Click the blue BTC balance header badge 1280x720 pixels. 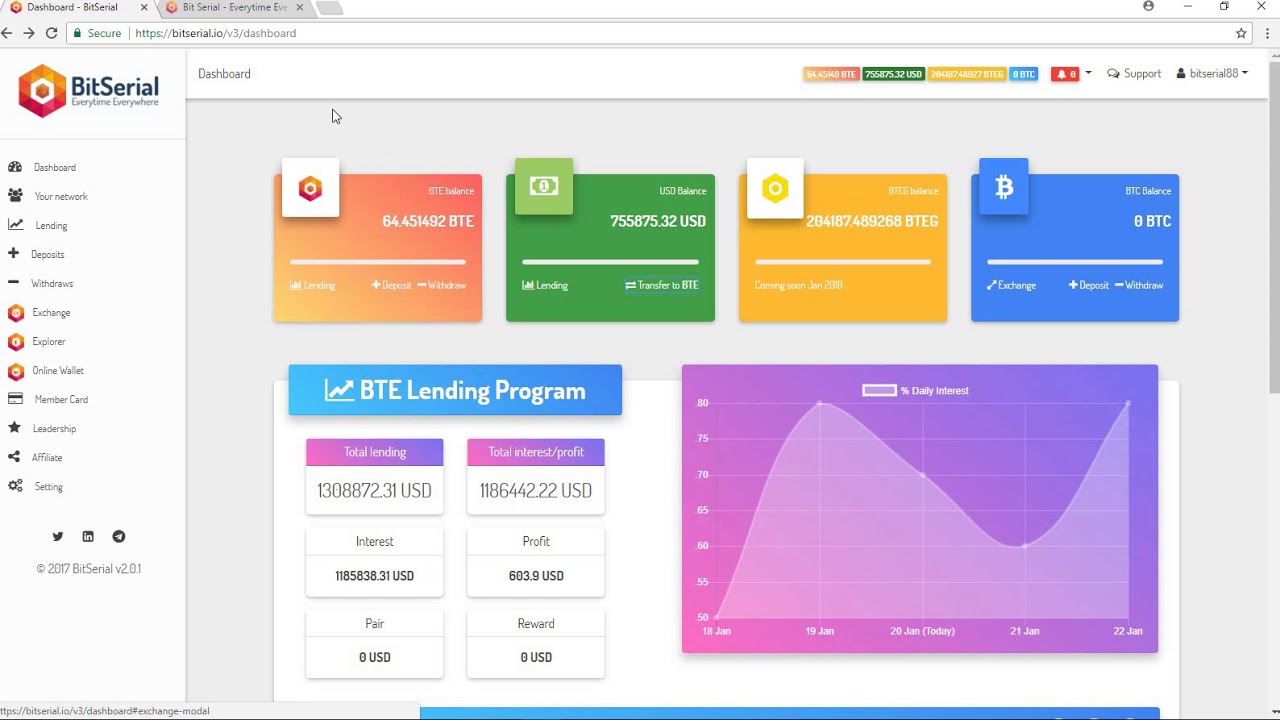click(1023, 74)
